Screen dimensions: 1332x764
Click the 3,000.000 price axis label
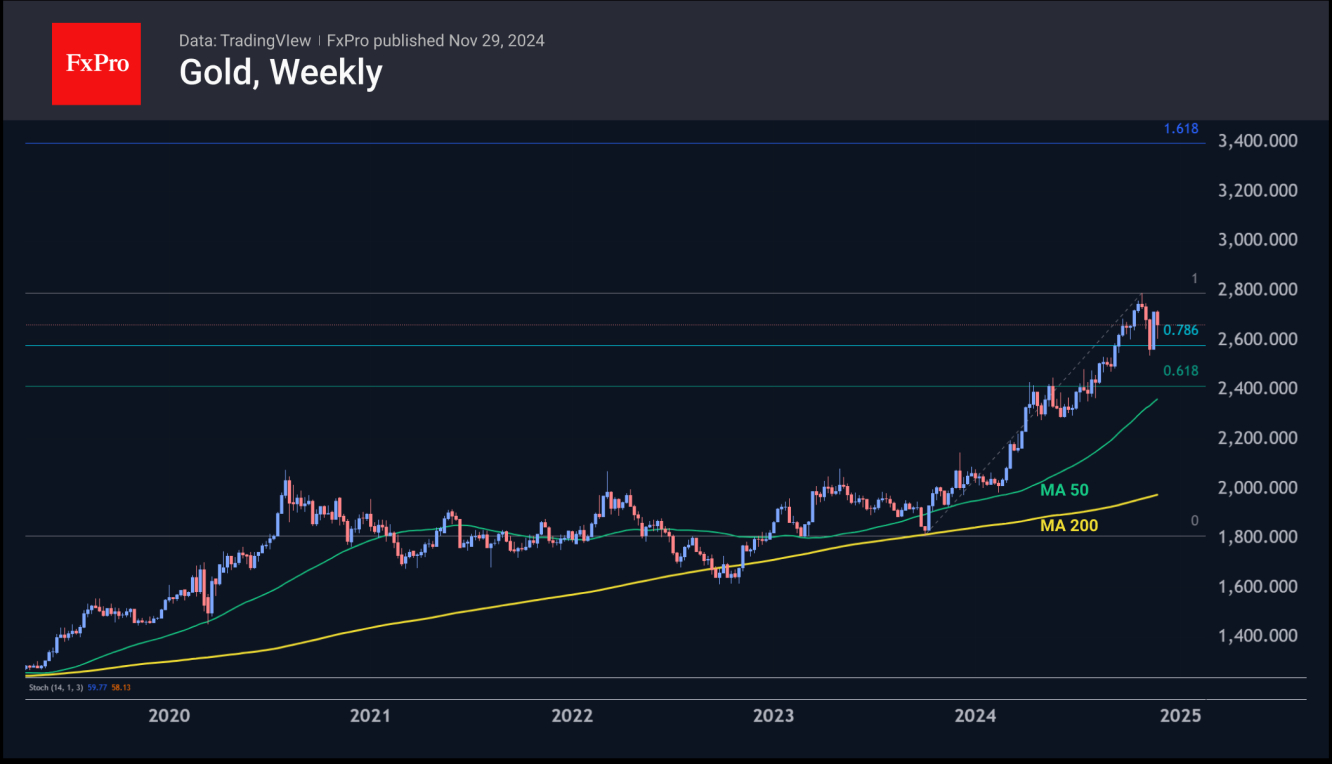click(1258, 240)
